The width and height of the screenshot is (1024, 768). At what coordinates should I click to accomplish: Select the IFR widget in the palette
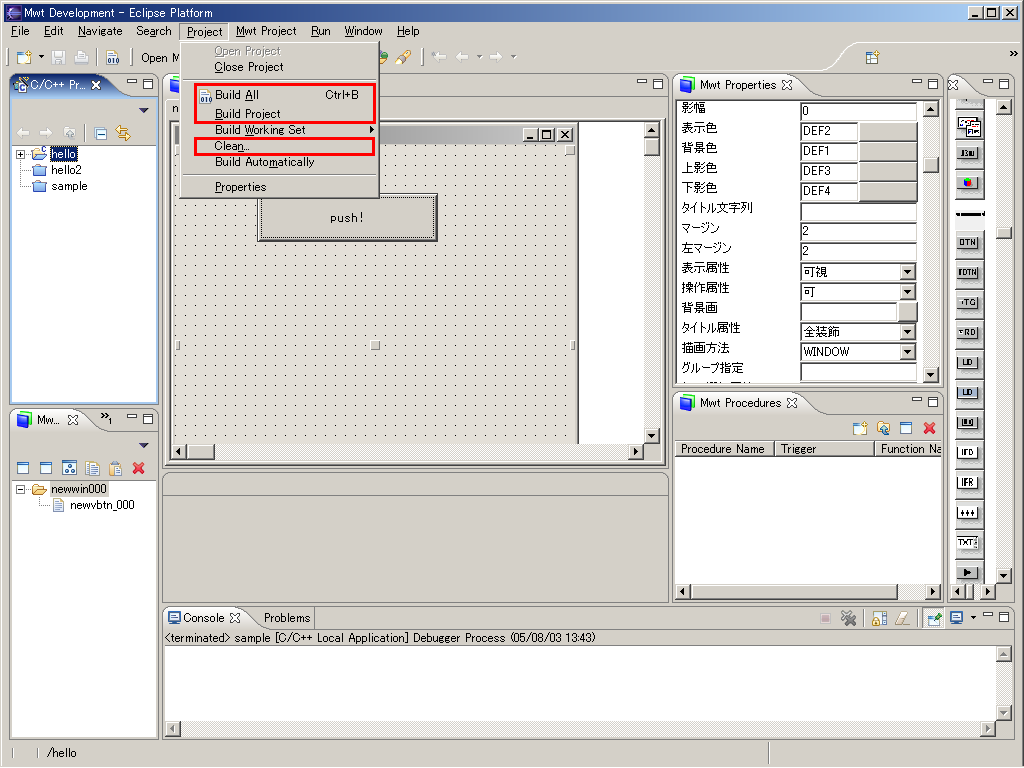click(967, 482)
